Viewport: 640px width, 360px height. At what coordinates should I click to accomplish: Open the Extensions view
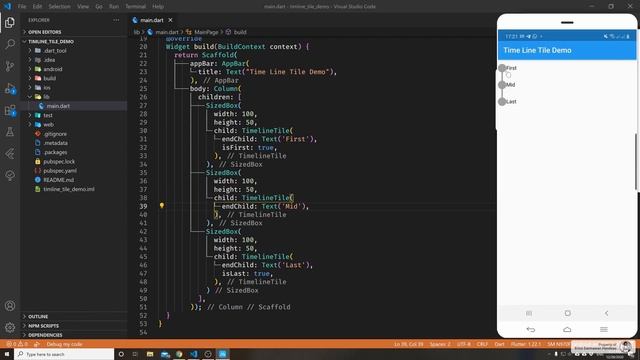10,110
